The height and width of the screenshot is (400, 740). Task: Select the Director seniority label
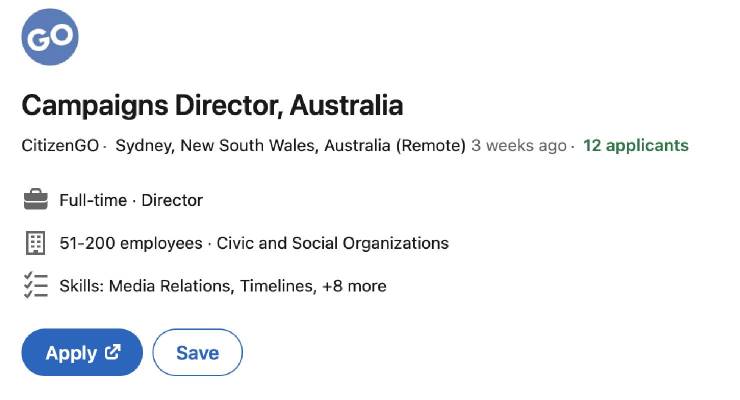click(x=172, y=200)
